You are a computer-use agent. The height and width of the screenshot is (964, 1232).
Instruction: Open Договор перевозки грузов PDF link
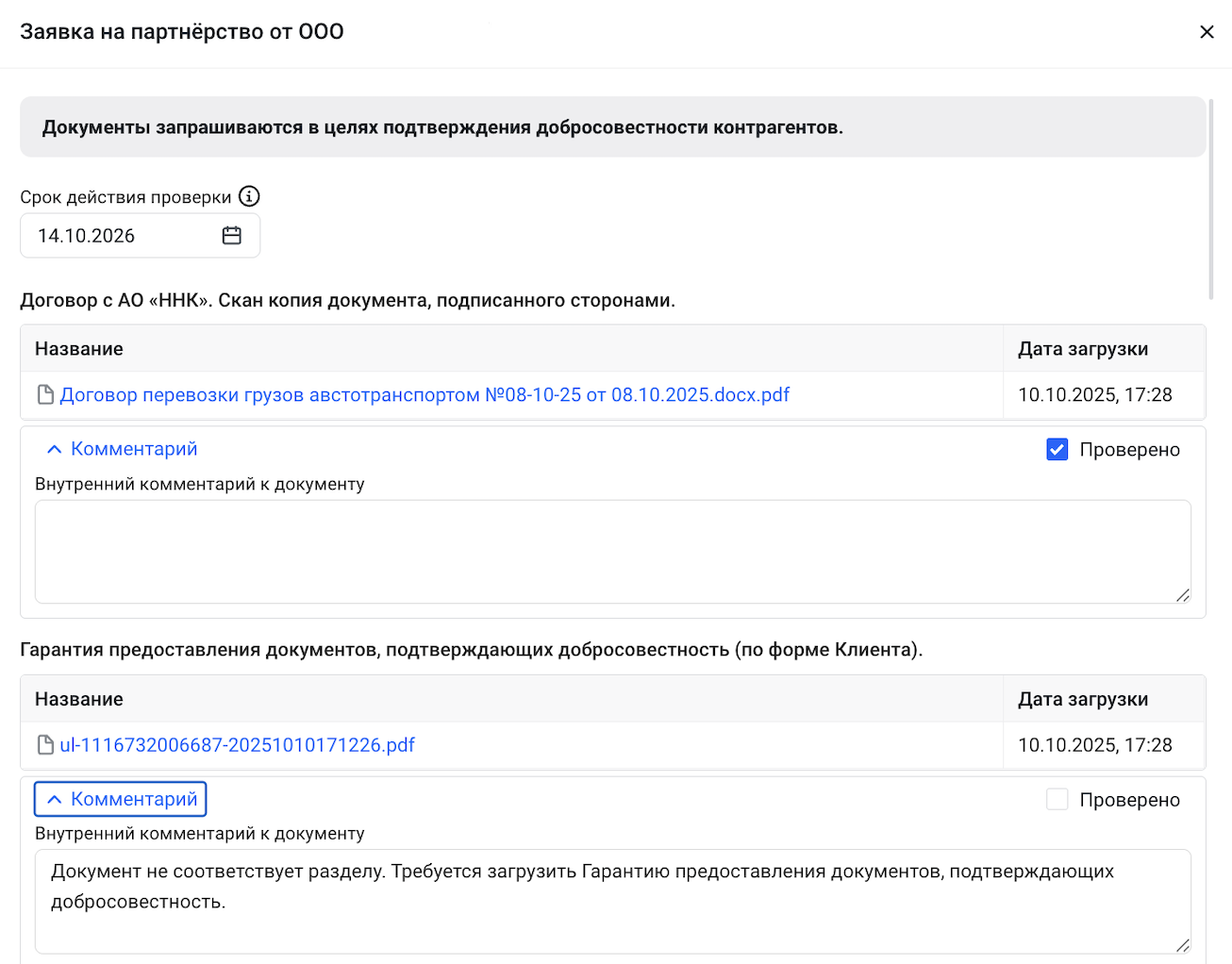425,395
